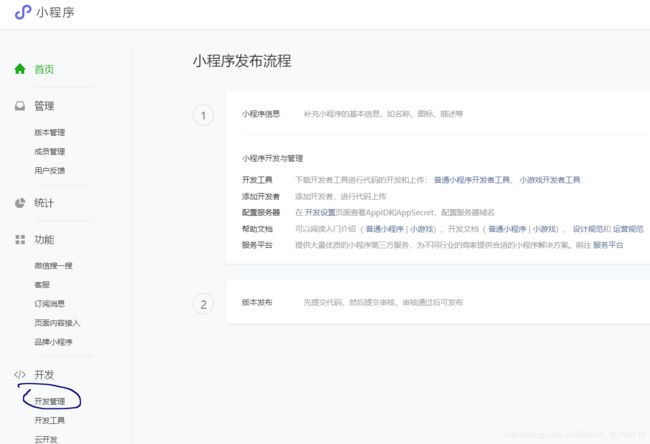Go to 版本管理

pos(50,132)
